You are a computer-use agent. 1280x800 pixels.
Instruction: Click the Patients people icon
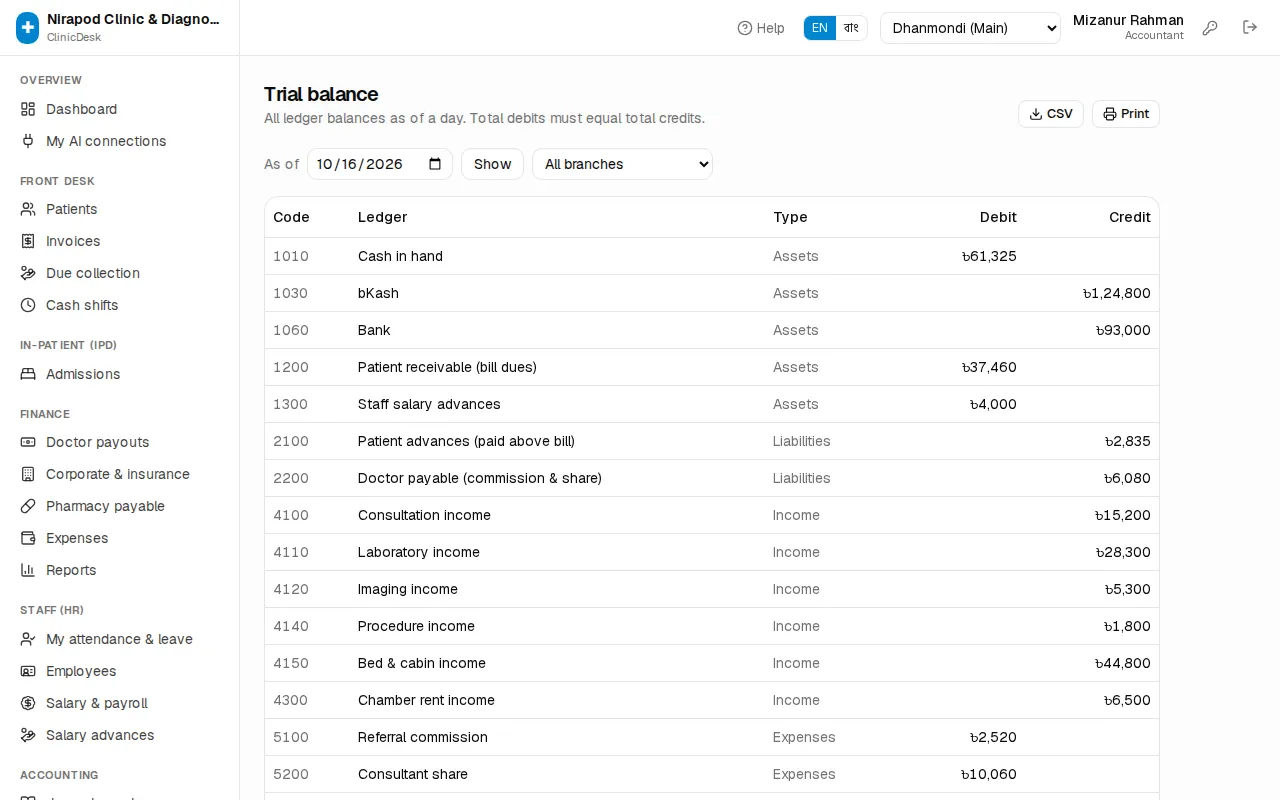click(x=28, y=209)
